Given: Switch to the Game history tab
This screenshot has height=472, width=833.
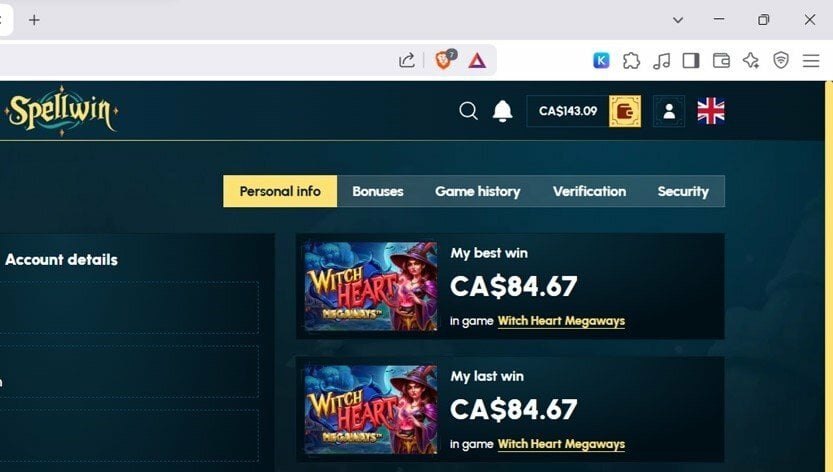Looking at the screenshot, I should [x=478, y=191].
